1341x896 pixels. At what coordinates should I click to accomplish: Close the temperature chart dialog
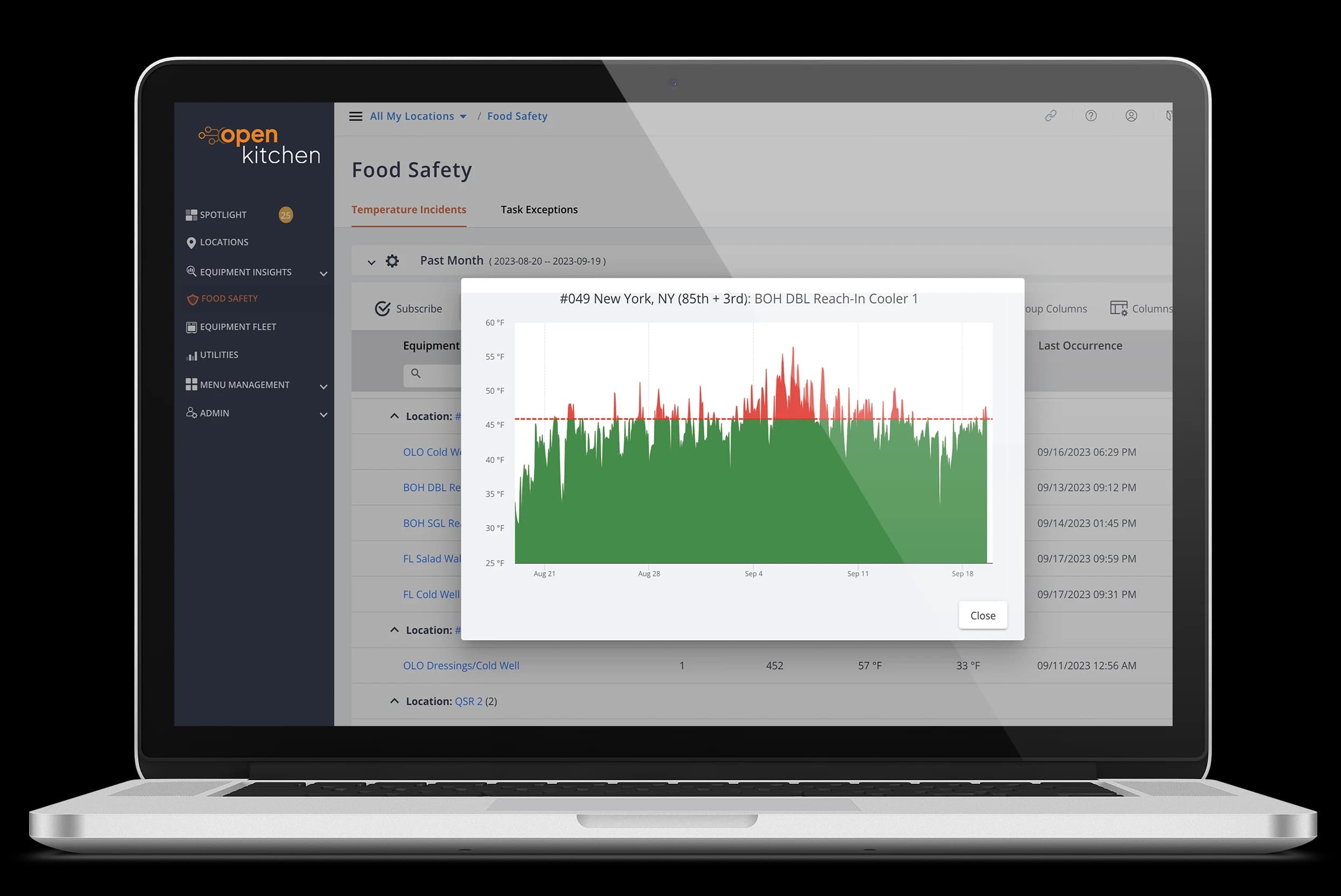[x=983, y=615]
